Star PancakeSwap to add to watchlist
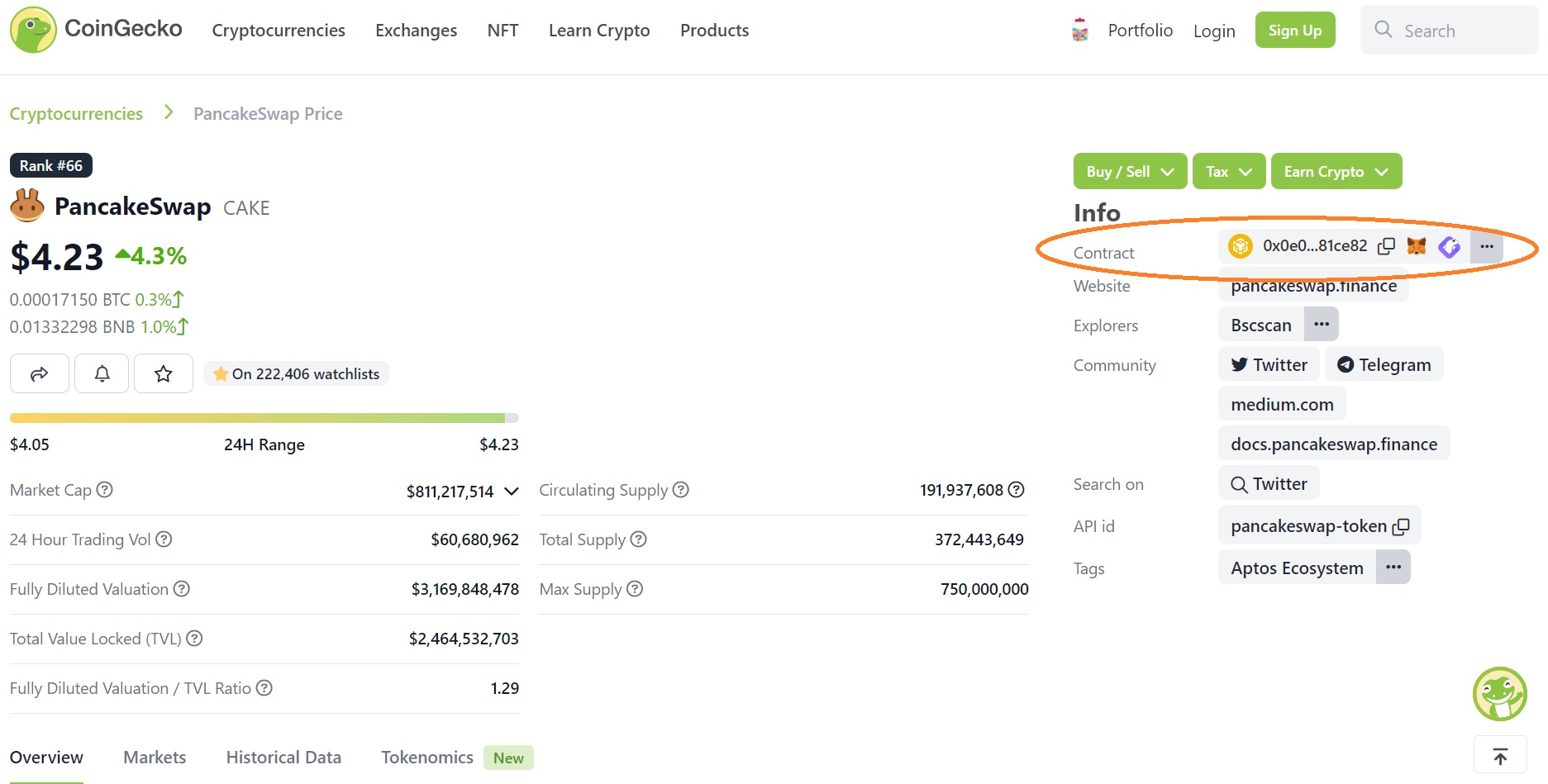The width and height of the screenshot is (1548, 784). click(163, 373)
